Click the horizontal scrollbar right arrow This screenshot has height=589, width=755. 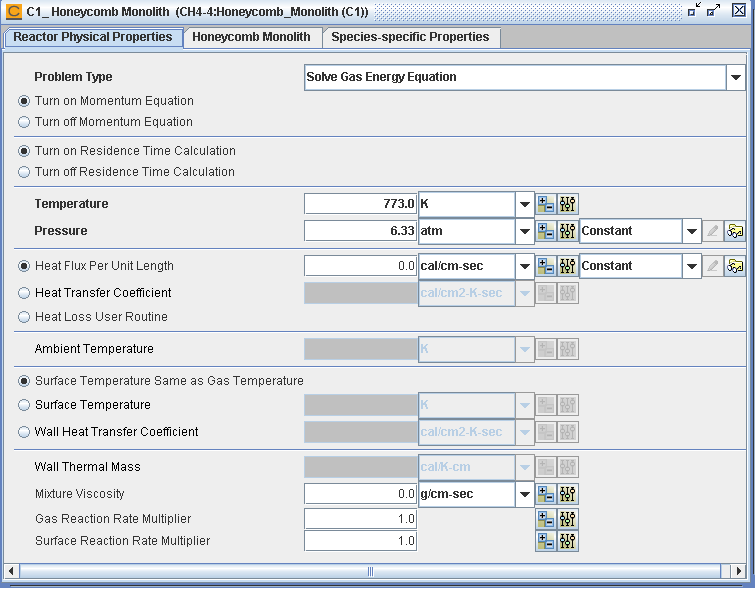click(739, 571)
